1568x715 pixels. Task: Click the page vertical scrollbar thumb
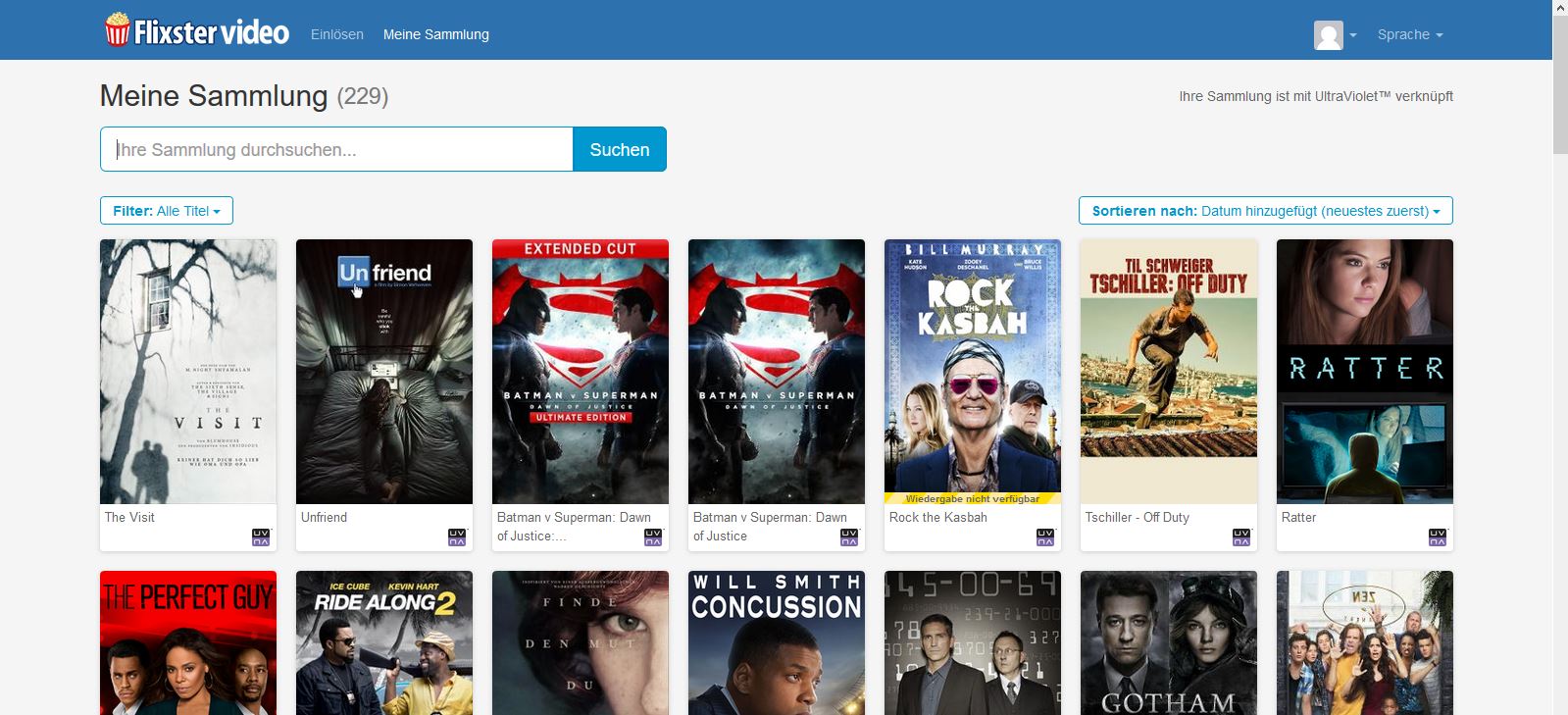[x=1560, y=84]
